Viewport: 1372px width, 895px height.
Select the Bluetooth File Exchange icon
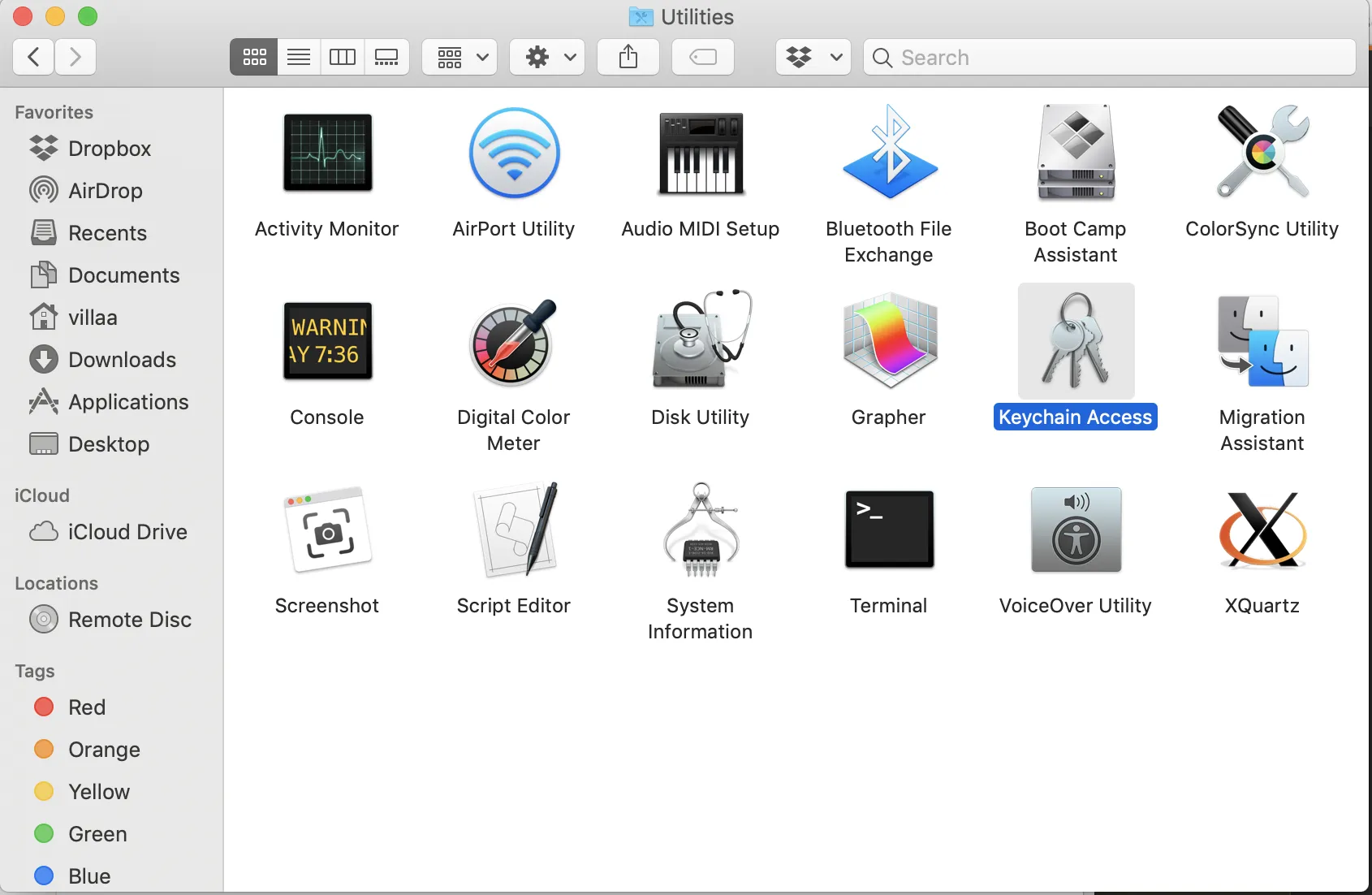click(x=889, y=152)
